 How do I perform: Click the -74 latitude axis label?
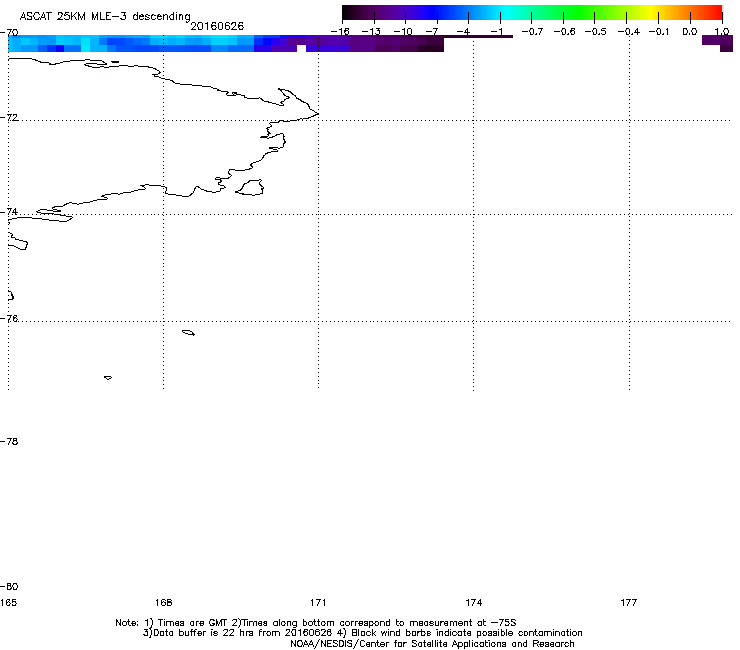(x=9, y=211)
